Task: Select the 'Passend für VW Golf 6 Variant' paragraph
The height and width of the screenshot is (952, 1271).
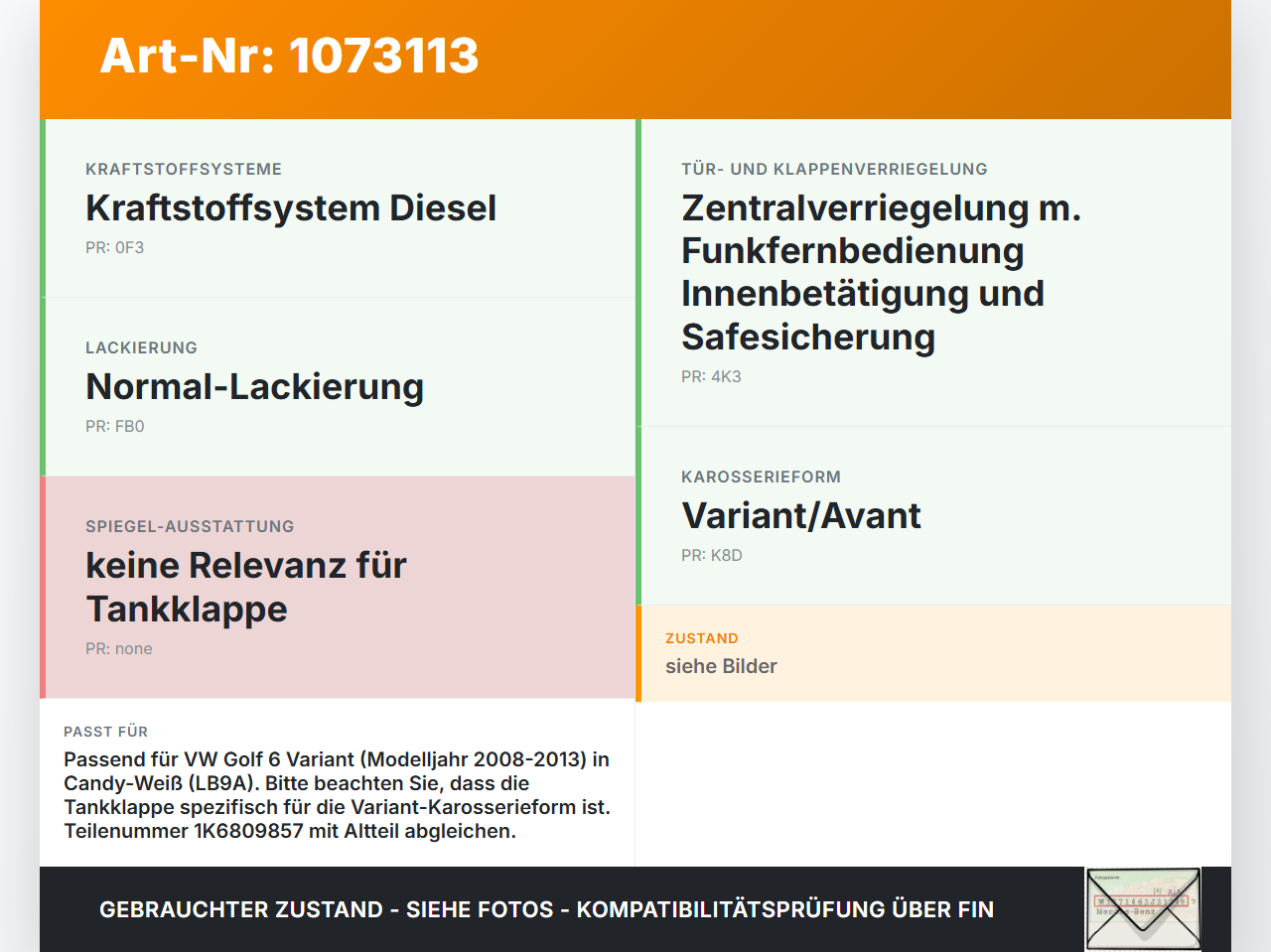Action: pyautogui.click(x=337, y=795)
